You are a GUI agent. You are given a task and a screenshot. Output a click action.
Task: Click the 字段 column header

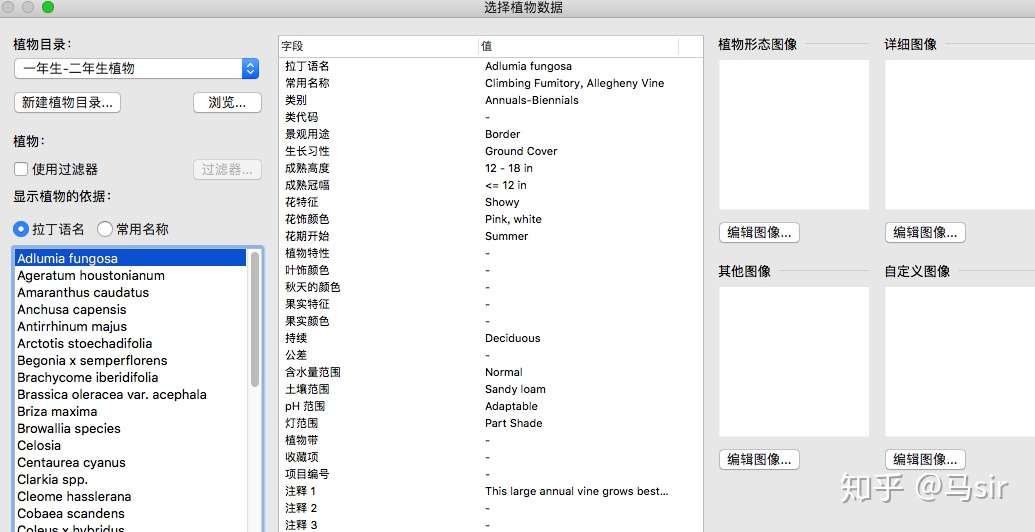379,46
